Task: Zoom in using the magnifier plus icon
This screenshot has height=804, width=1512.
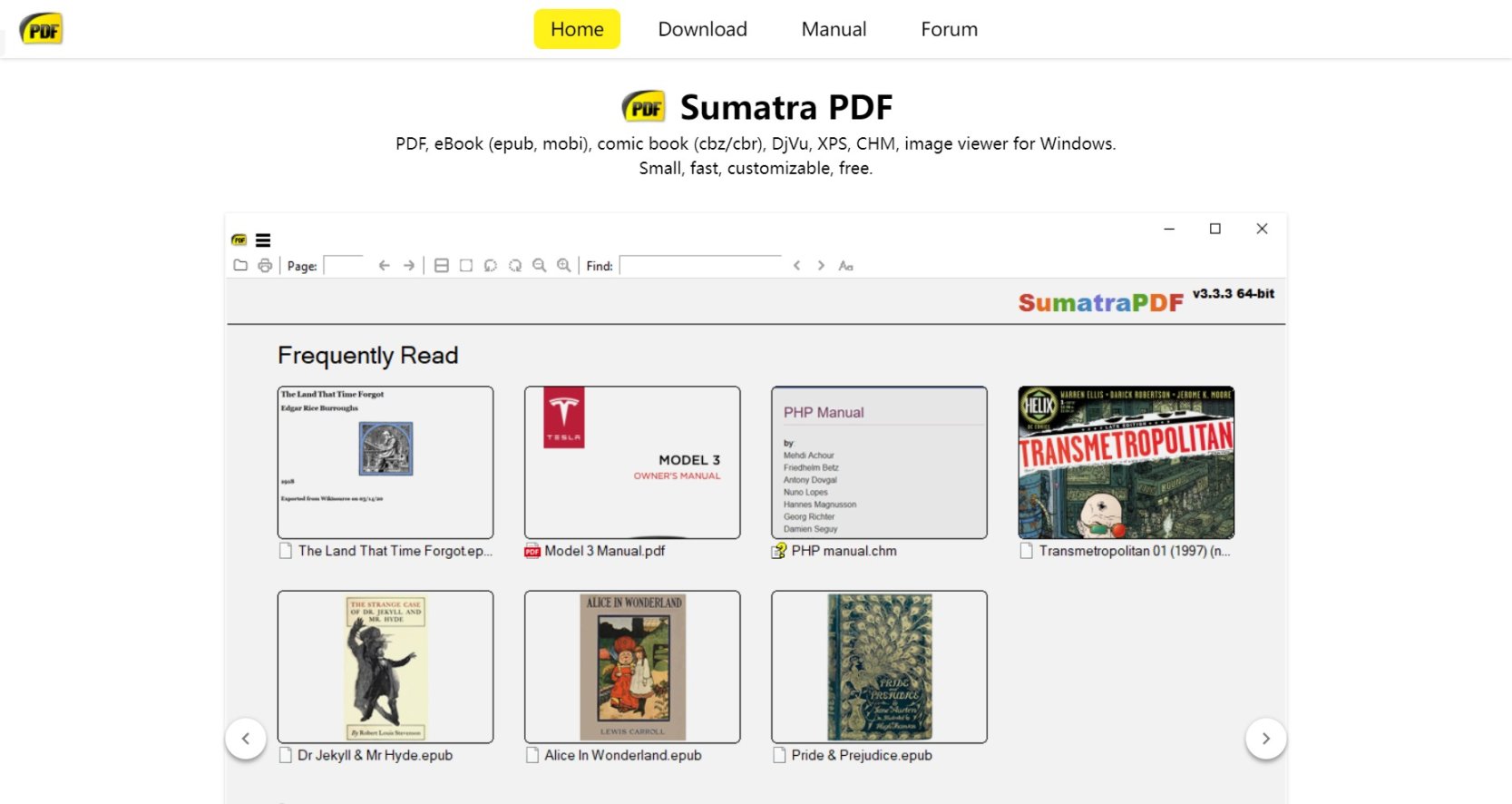Action: coord(564,266)
